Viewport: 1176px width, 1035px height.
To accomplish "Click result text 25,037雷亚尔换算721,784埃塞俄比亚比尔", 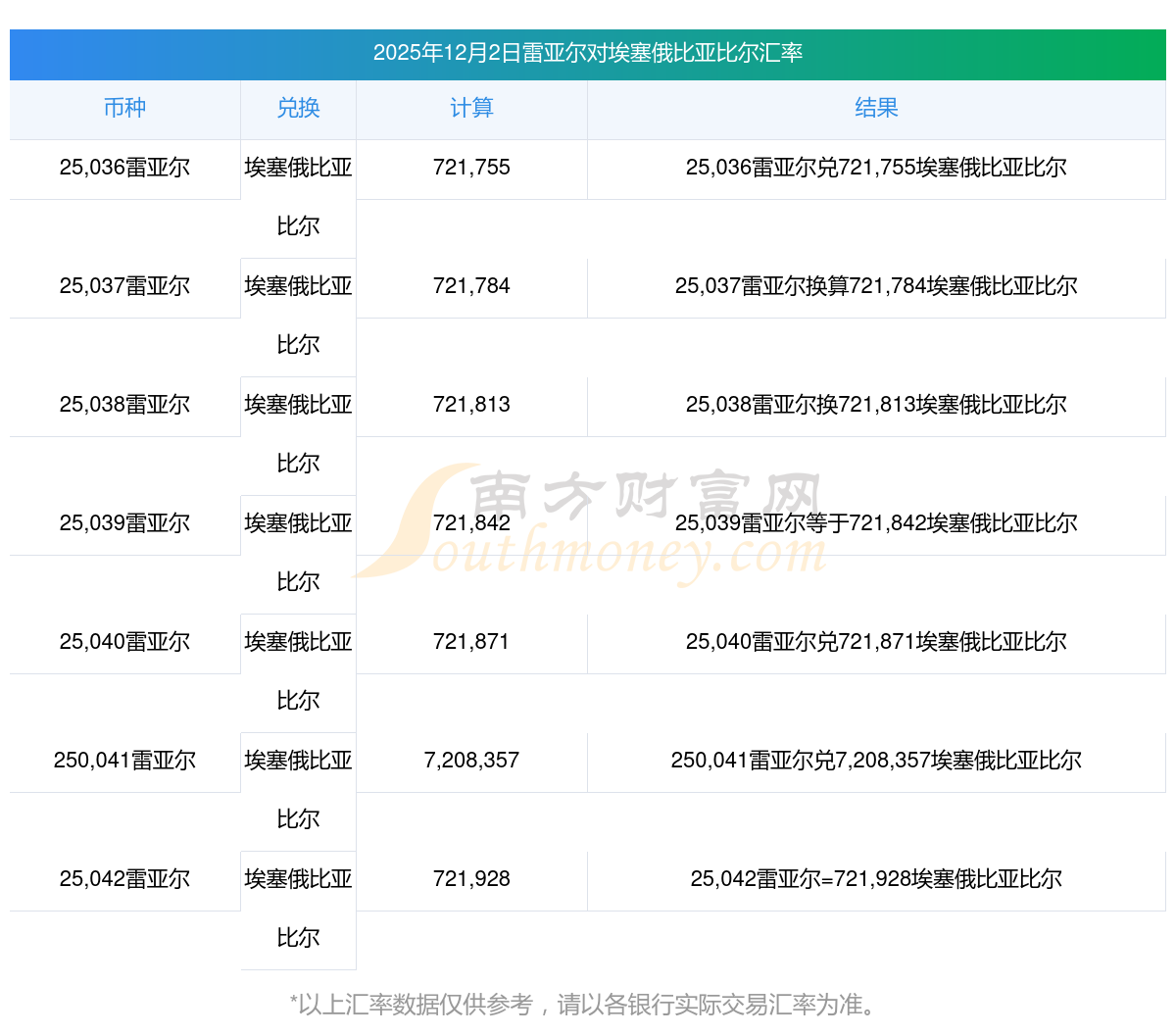I will tap(876, 286).
